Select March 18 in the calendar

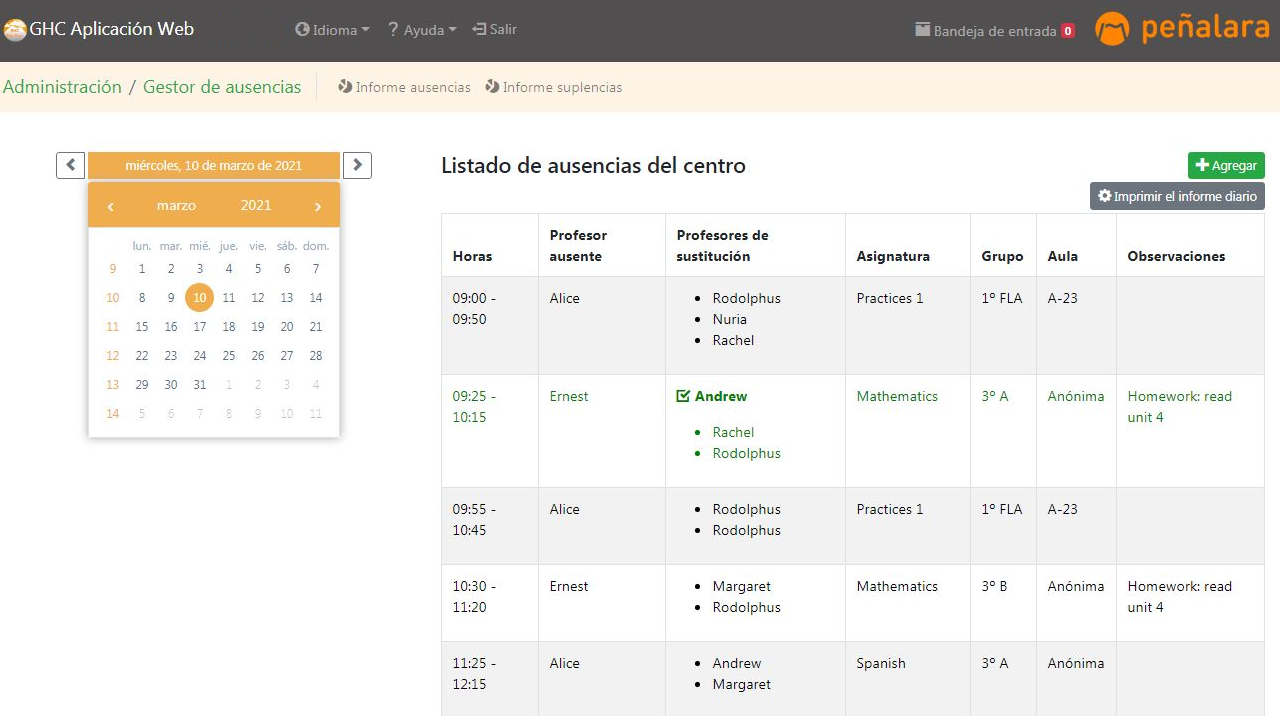pos(229,327)
